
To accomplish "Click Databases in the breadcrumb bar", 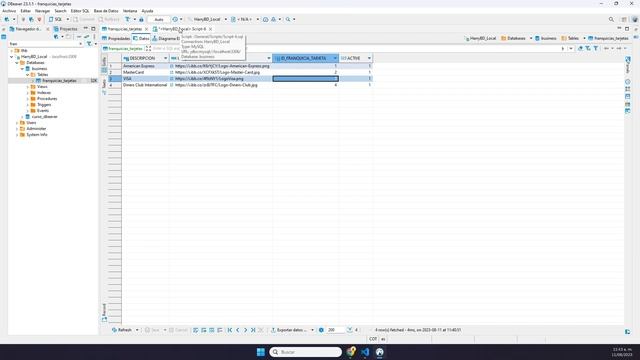I will pyautogui.click(x=513, y=38).
